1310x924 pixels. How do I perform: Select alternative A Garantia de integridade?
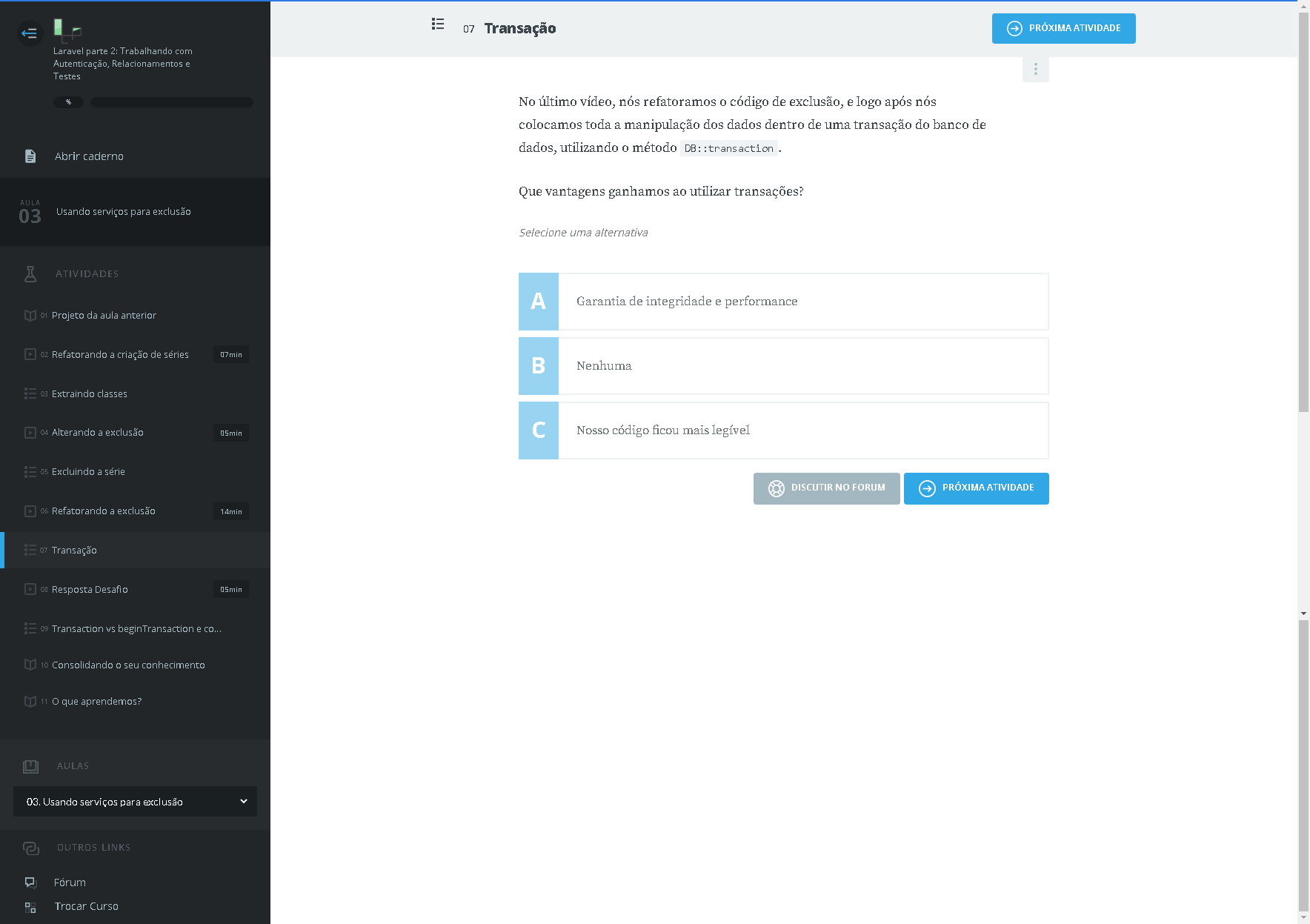coord(783,302)
